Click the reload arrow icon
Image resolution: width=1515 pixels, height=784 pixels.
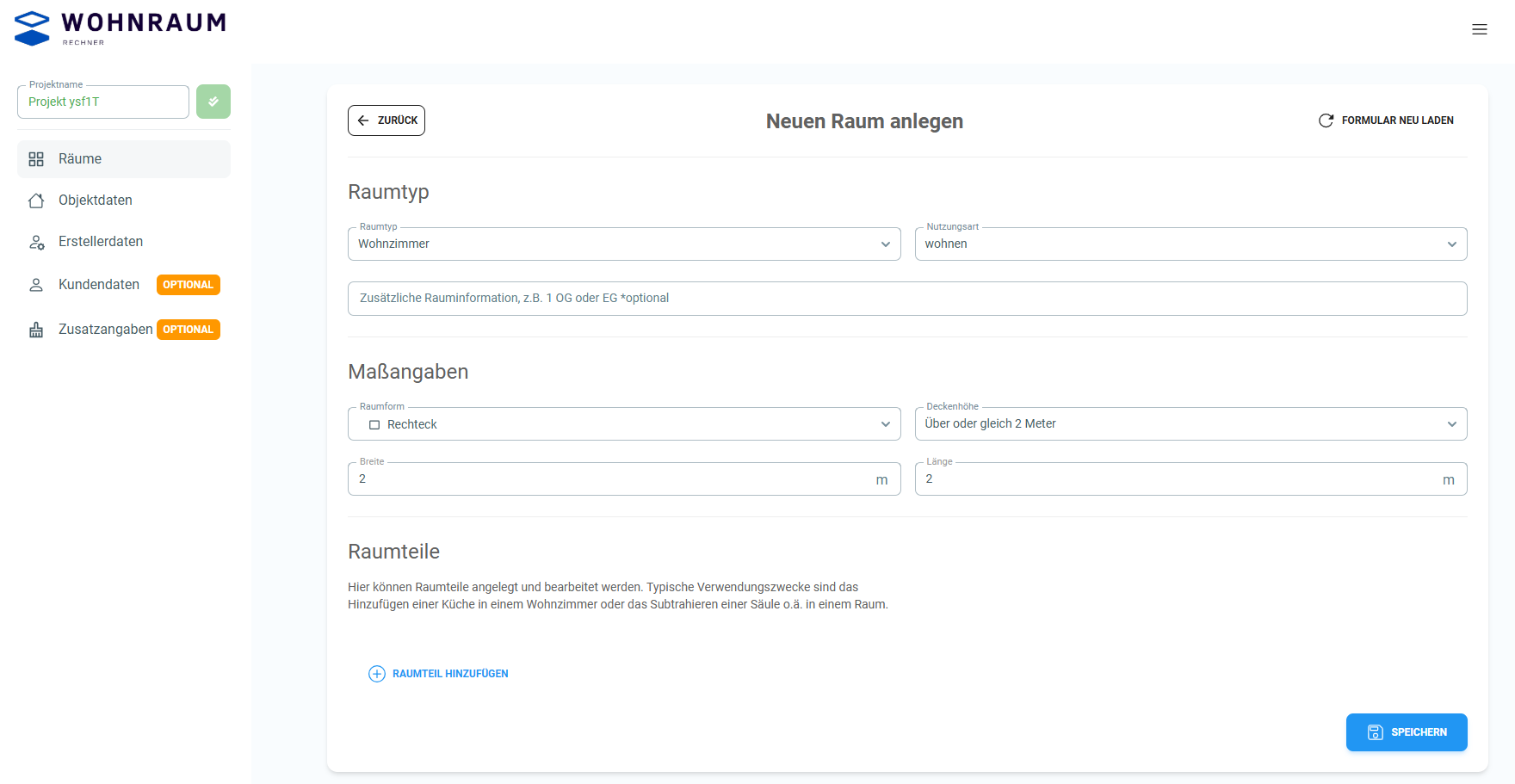(1326, 120)
